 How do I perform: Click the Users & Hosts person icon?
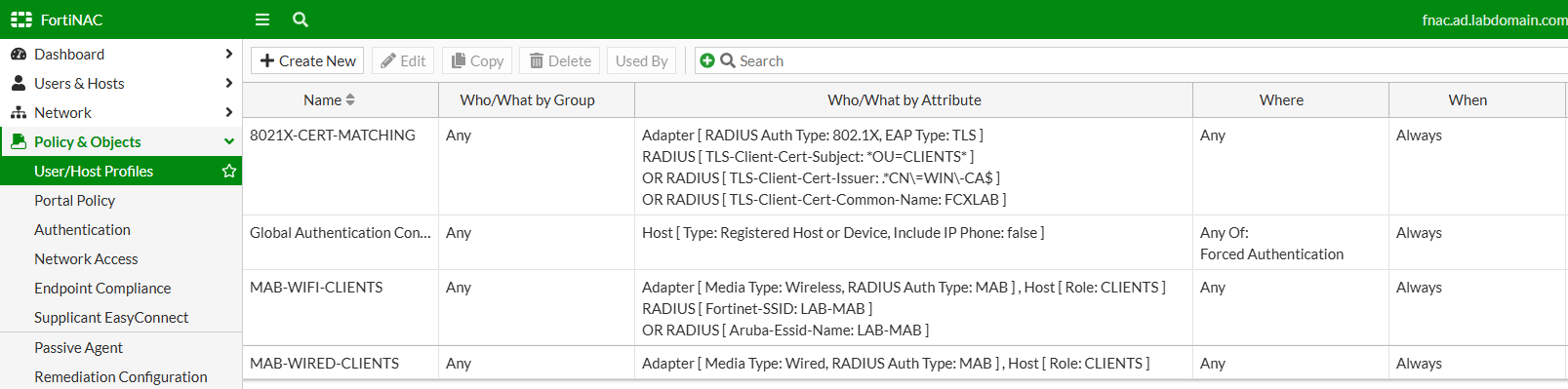coord(19,84)
